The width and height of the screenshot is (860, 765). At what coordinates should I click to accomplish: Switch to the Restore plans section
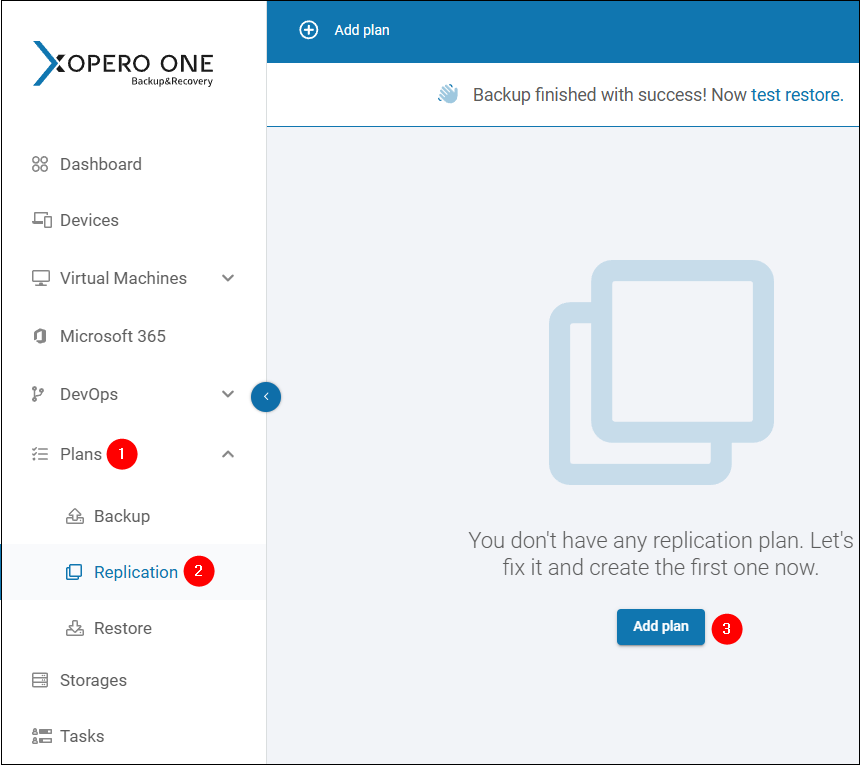tap(122, 628)
